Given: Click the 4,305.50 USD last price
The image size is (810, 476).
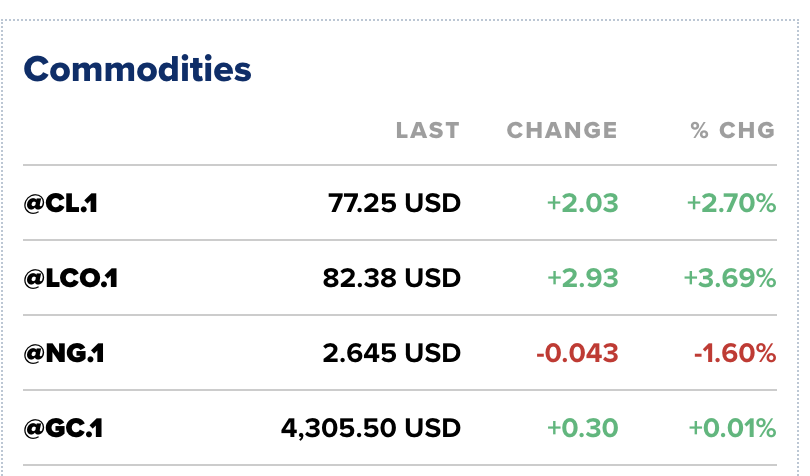Looking at the screenshot, I should coord(371,428).
